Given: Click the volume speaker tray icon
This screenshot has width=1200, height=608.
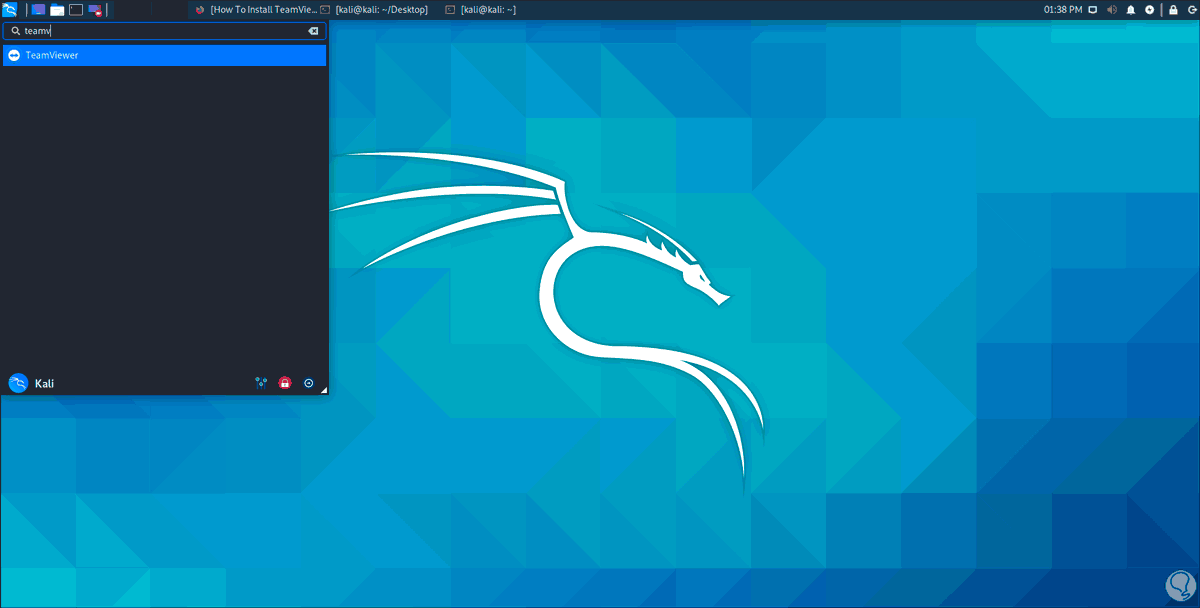Looking at the screenshot, I should [x=1112, y=9].
